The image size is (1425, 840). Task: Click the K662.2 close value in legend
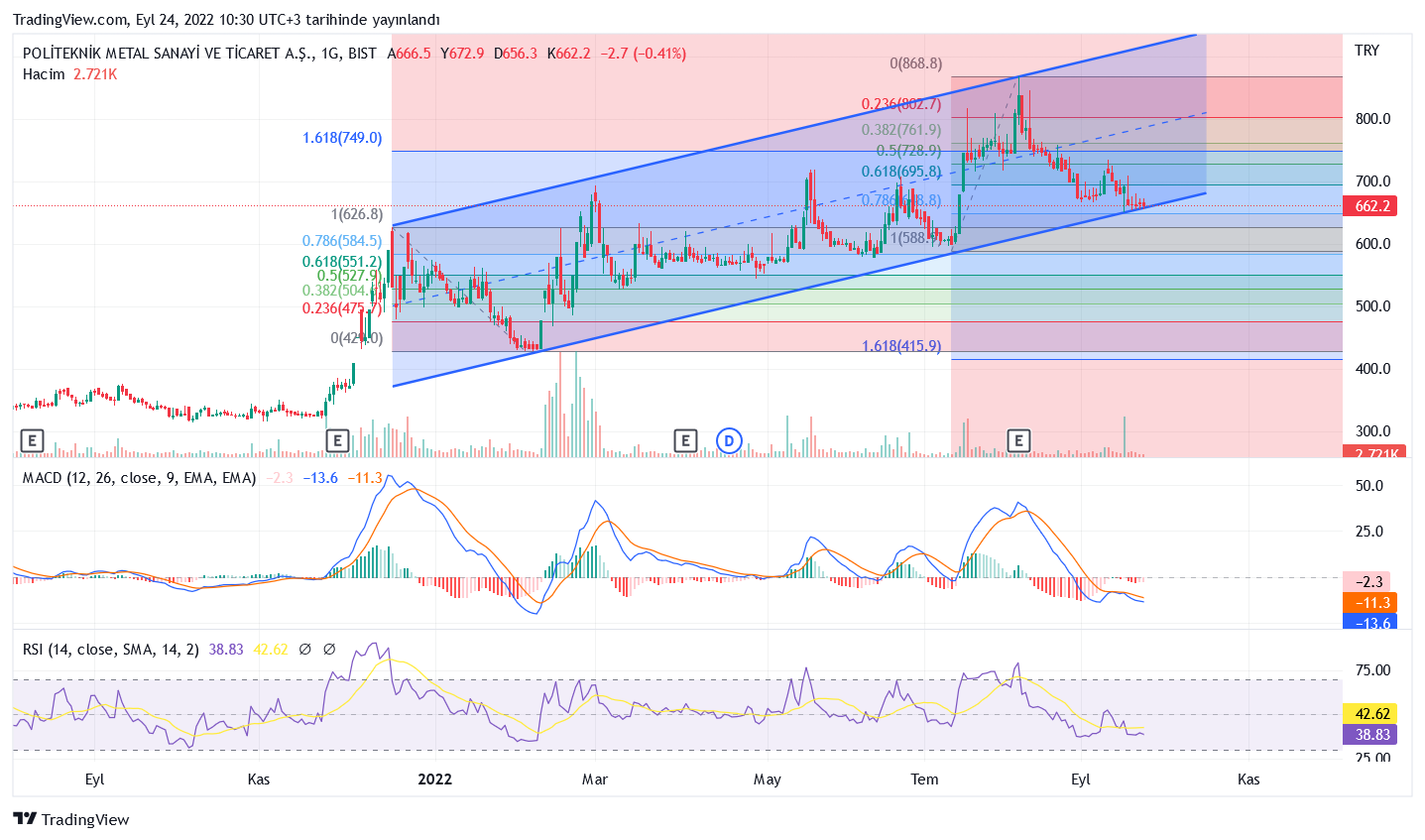[x=569, y=54]
